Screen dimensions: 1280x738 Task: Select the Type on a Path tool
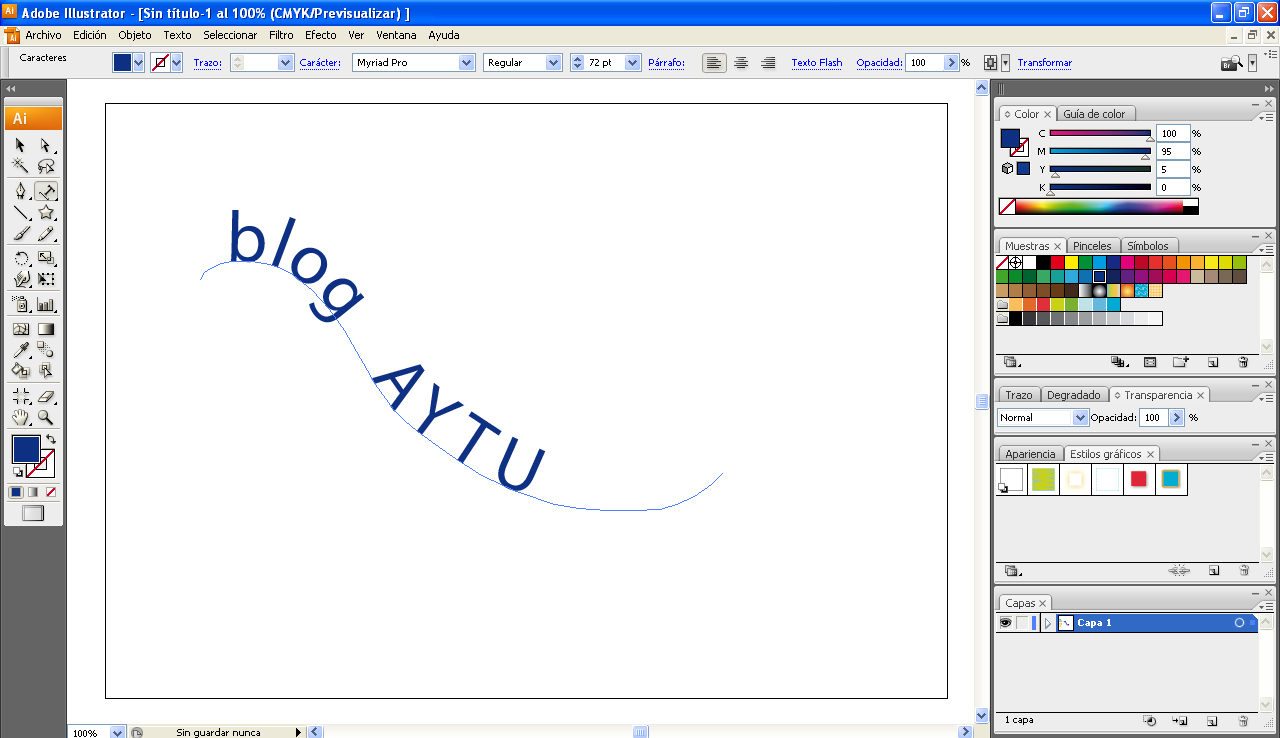tap(46, 191)
